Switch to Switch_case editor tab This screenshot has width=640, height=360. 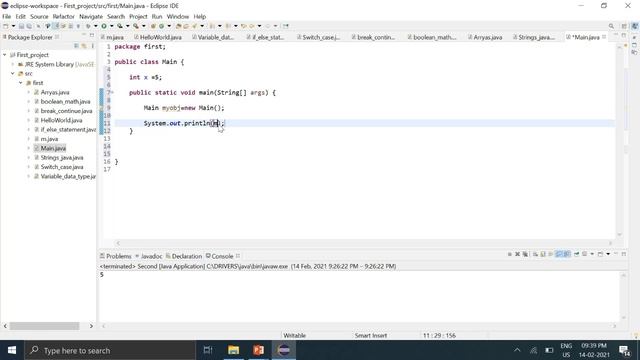[318, 37]
